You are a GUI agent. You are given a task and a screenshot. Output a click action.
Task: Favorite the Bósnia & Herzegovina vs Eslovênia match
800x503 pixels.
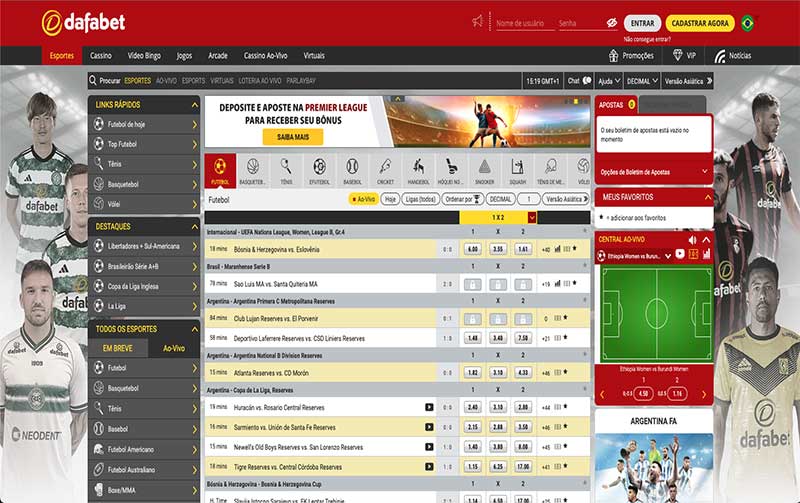point(575,249)
